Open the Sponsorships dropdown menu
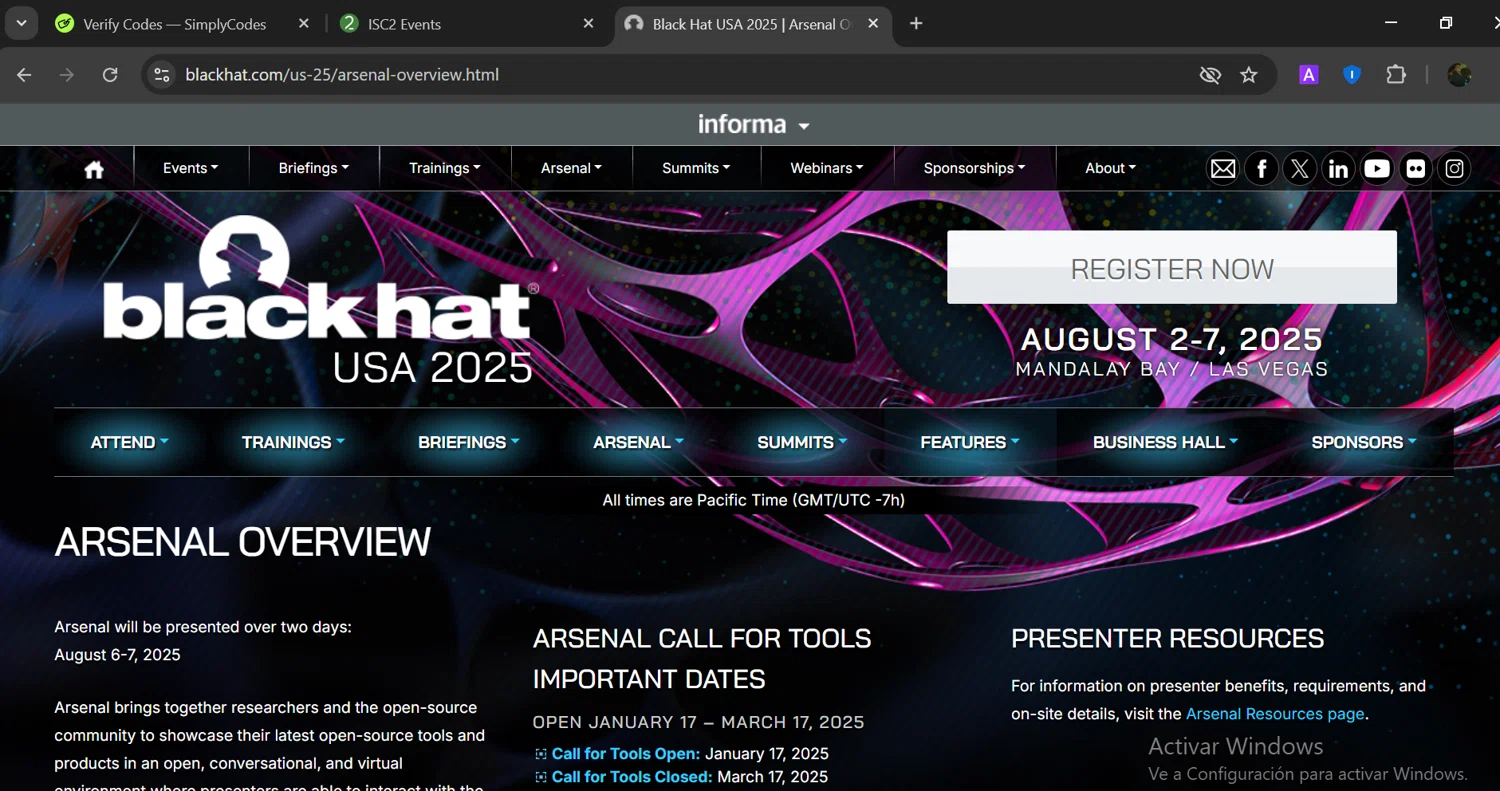This screenshot has width=1500, height=791. point(974,168)
